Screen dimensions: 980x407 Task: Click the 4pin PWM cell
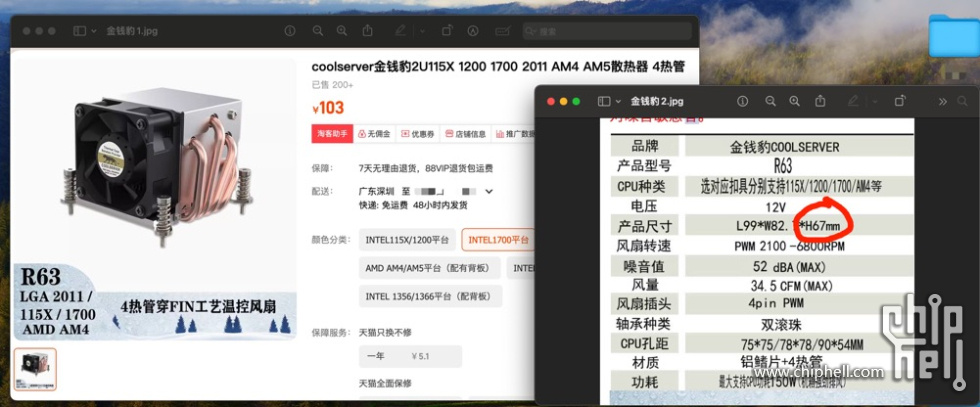(799, 304)
